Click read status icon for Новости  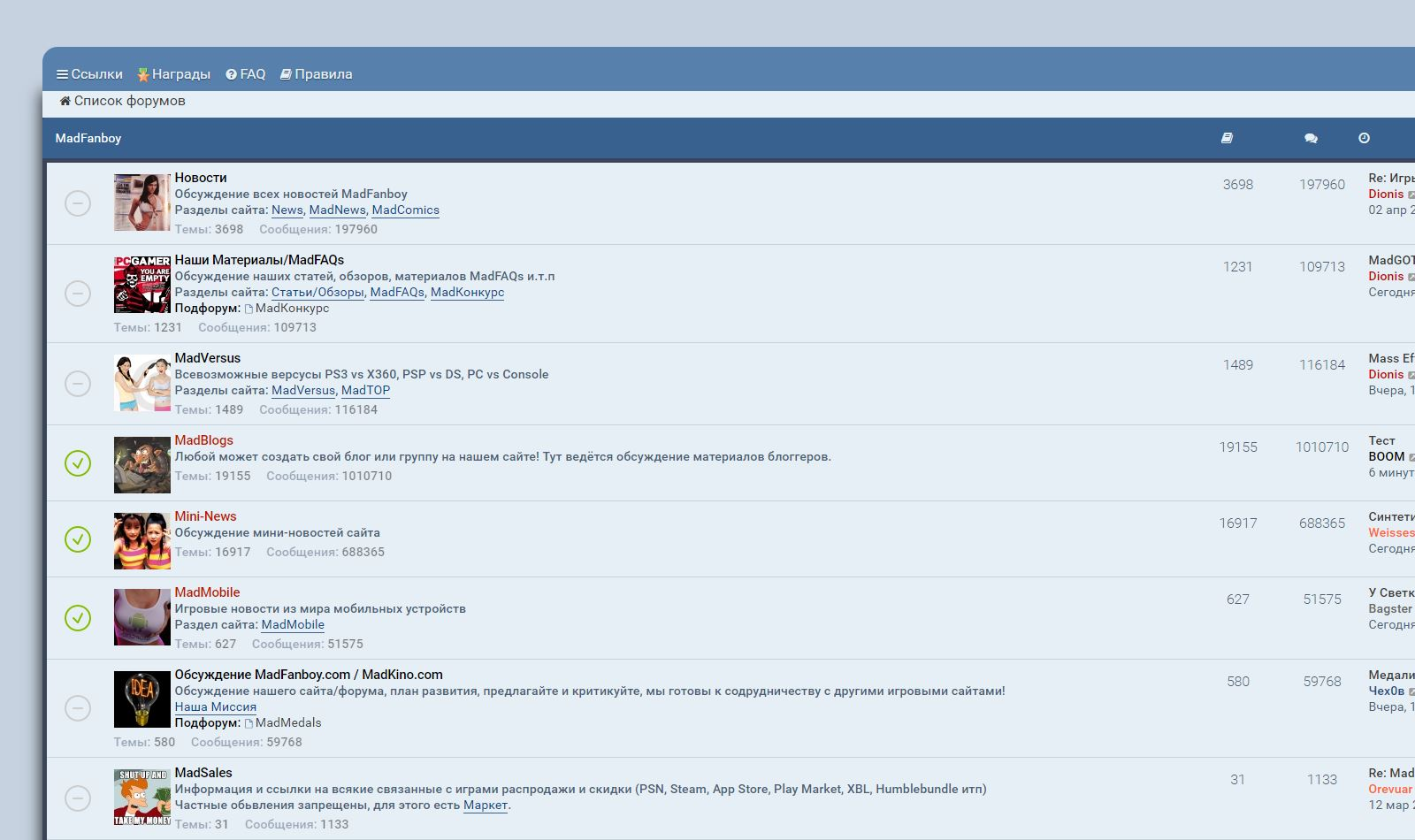point(78,203)
